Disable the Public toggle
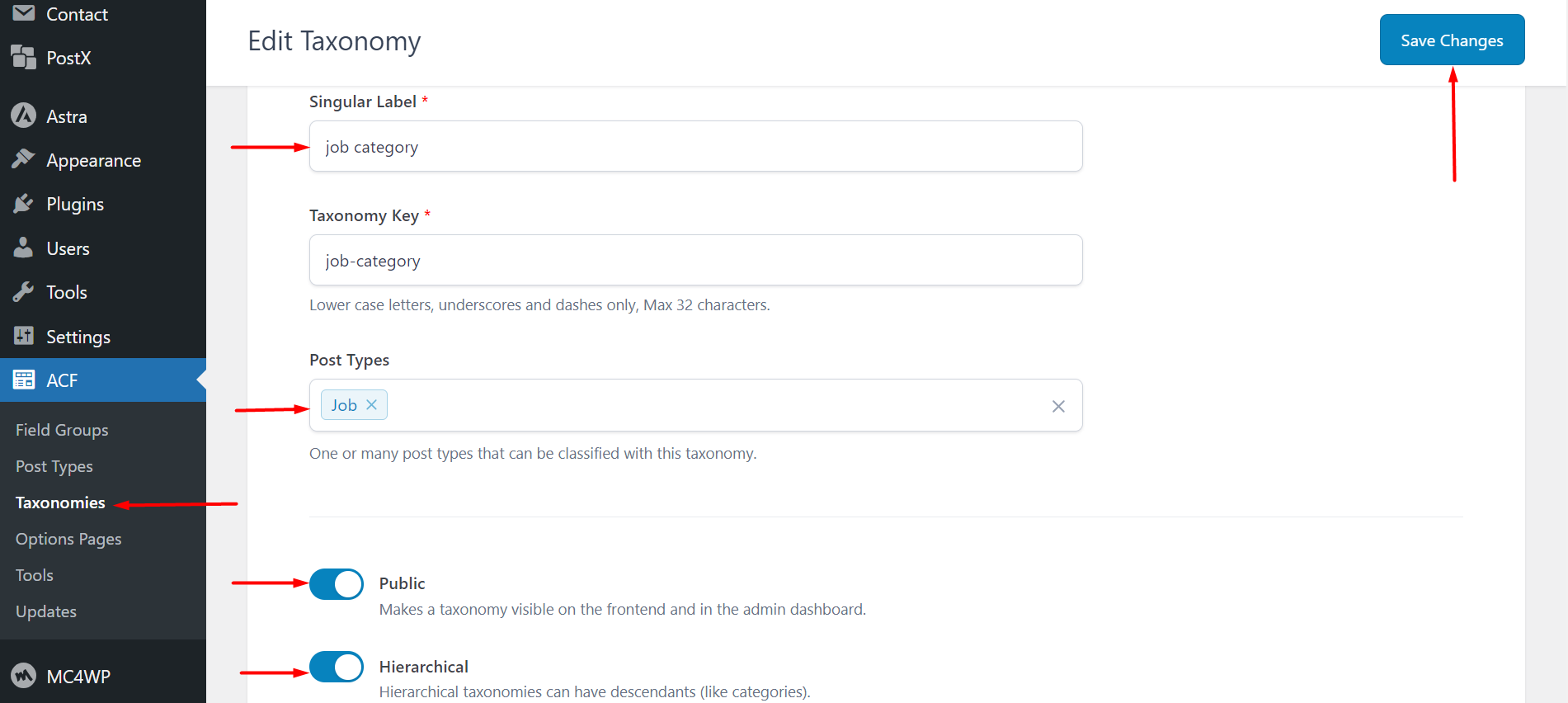 point(336,583)
